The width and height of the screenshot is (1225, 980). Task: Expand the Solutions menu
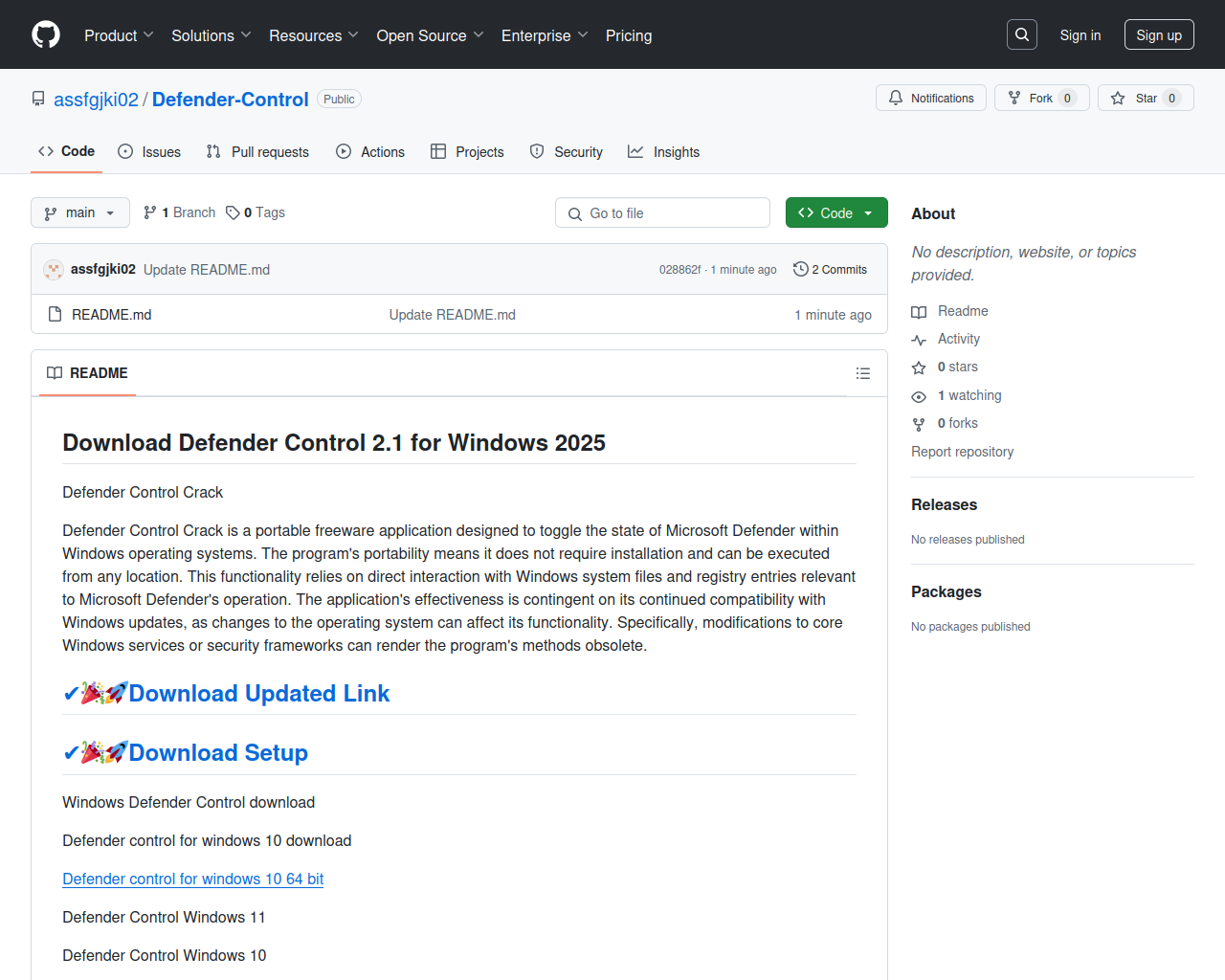click(212, 35)
